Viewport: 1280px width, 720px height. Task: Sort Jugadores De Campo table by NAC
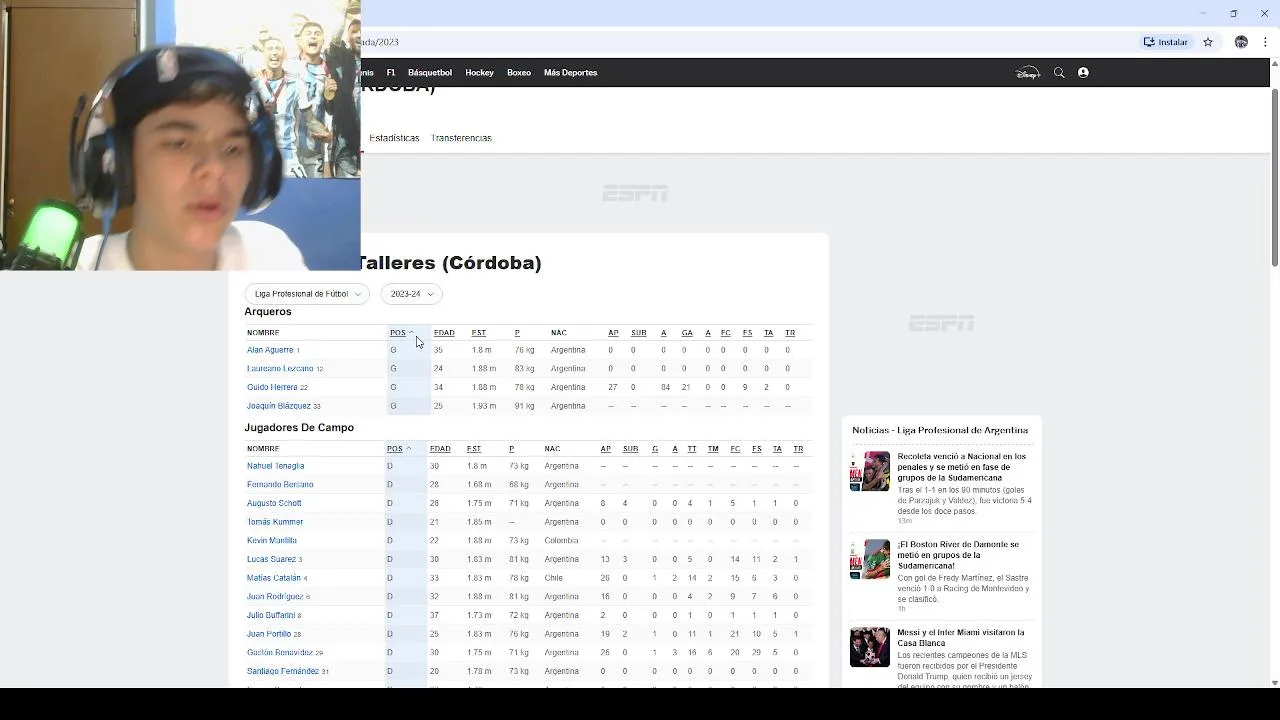click(552, 449)
